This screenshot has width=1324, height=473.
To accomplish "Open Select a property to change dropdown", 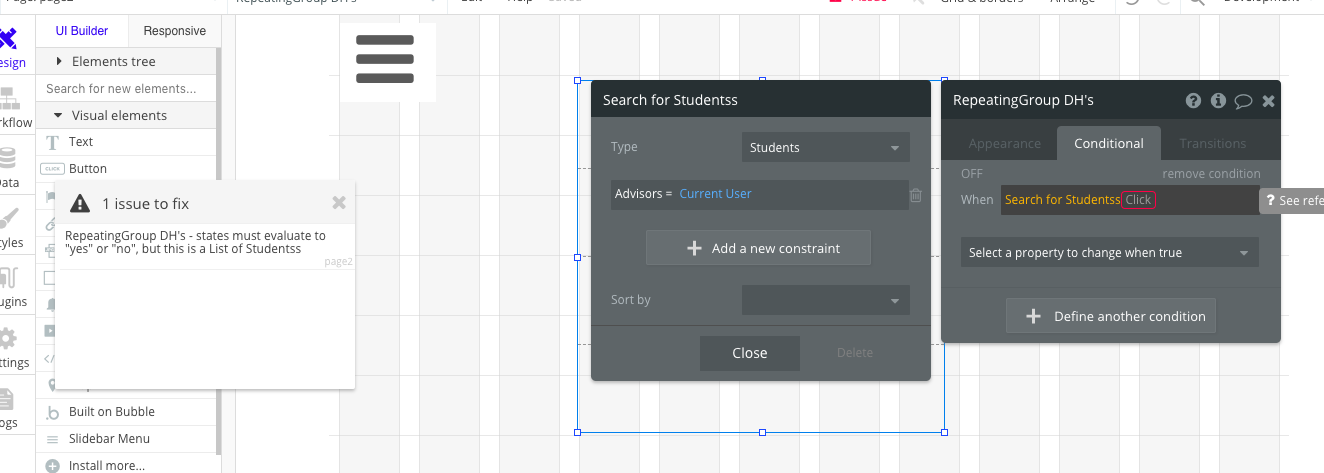I will tap(1109, 253).
